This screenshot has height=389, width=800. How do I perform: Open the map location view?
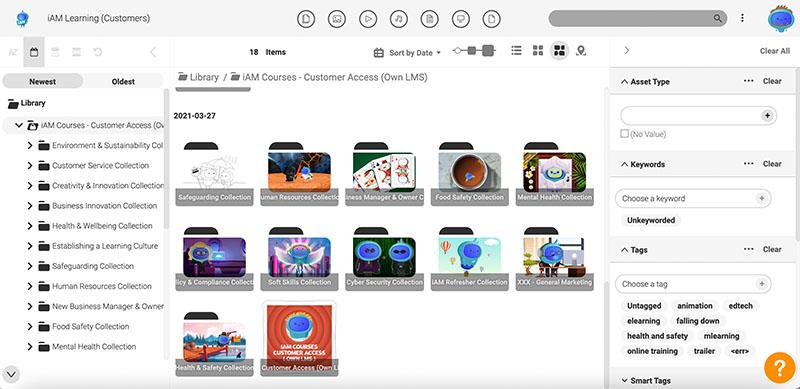[581, 51]
